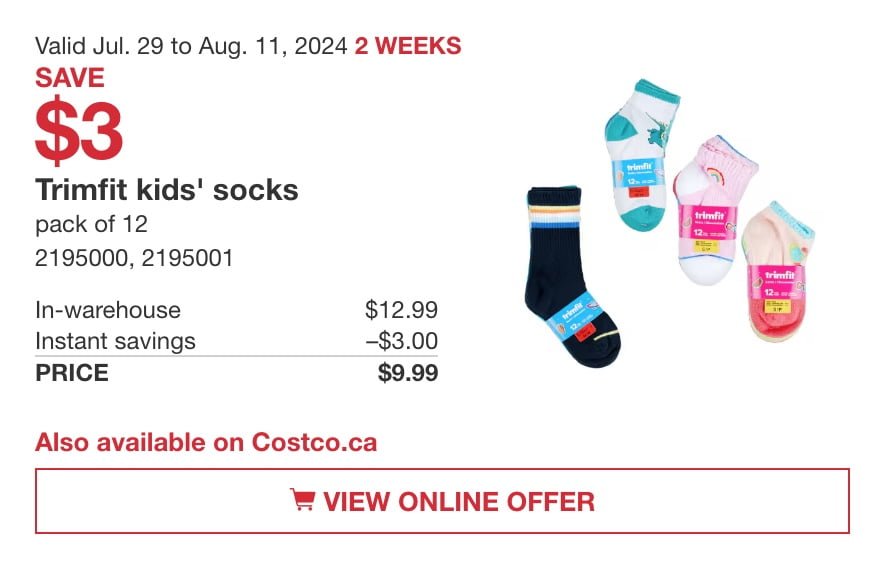The image size is (882, 570).
Task: Click the bold PRICE label
Action: point(72,372)
